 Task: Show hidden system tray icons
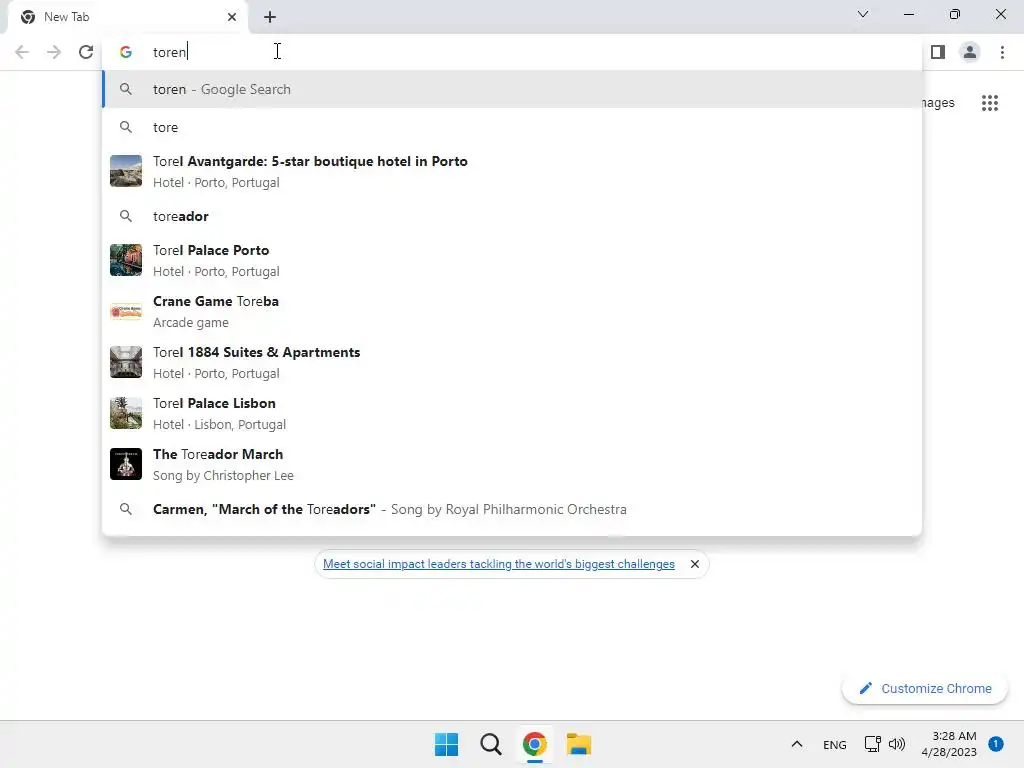click(797, 744)
